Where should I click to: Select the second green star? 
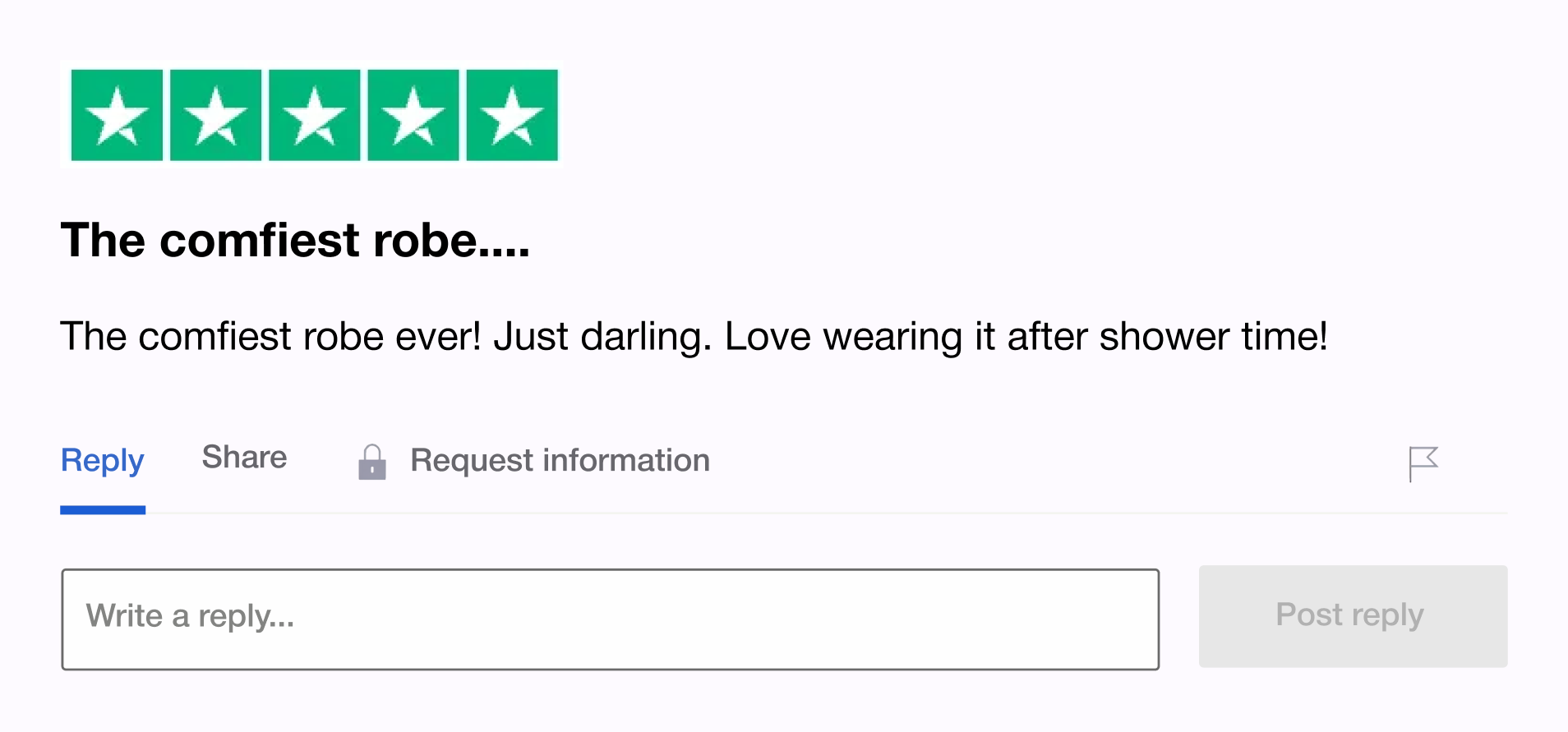coord(215,115)
